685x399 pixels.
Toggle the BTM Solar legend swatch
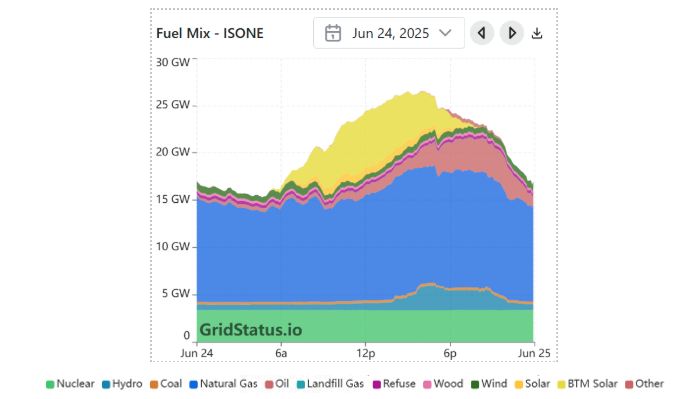point(561,385)
